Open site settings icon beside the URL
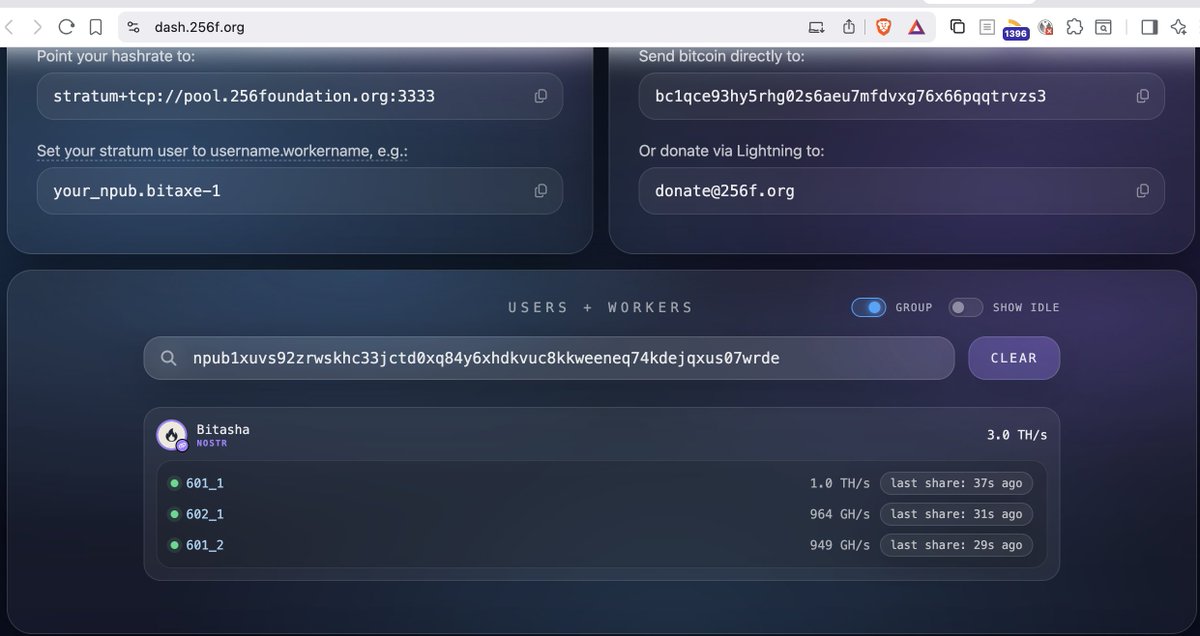The width and height of the screenshot is (1200, 636). (x=134, y=27)
